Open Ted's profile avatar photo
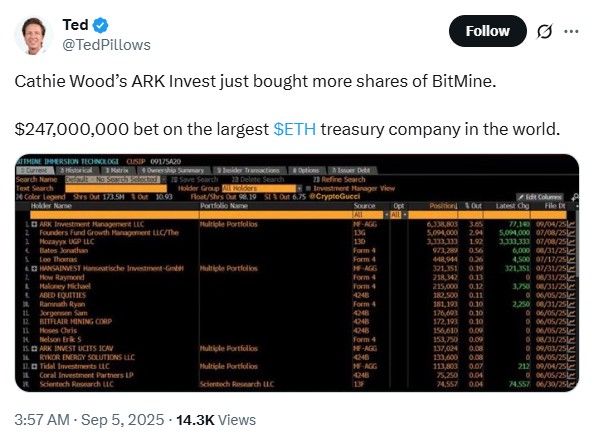This screenshot has width=593, height=434. point(33,36)
